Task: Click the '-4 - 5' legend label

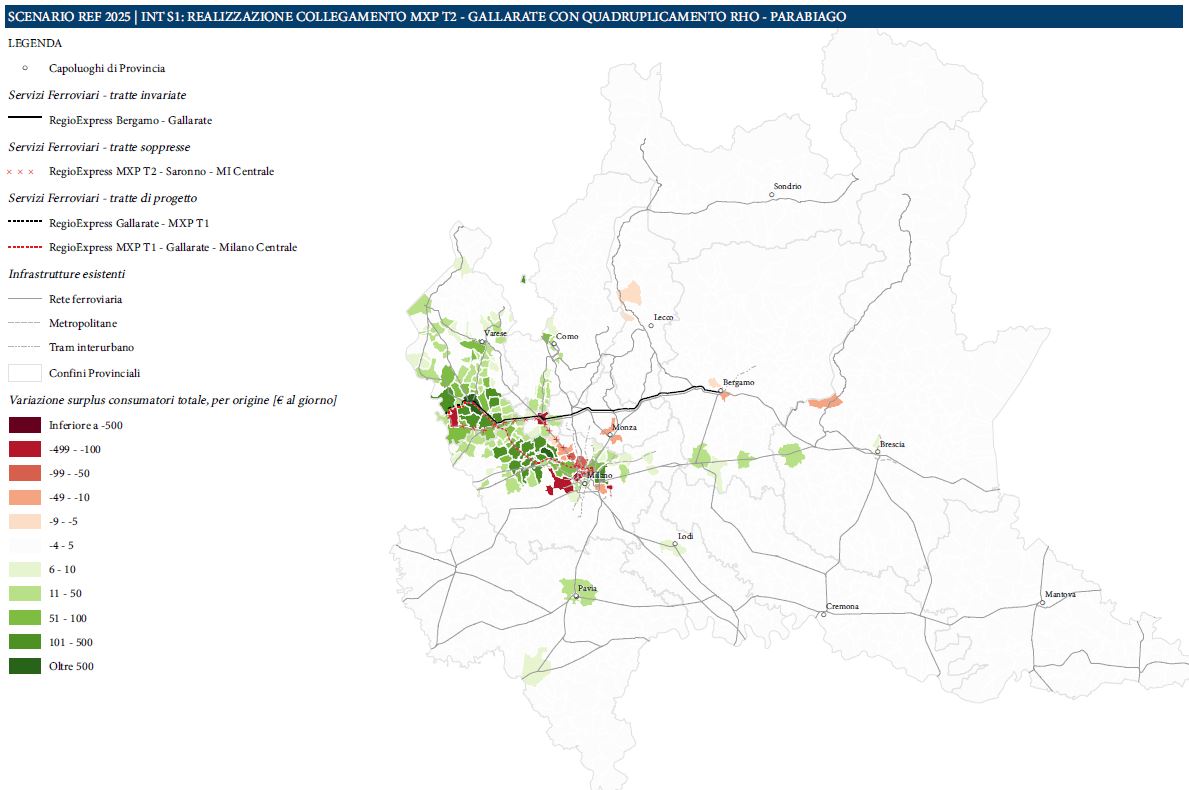Action: [61, 545]
